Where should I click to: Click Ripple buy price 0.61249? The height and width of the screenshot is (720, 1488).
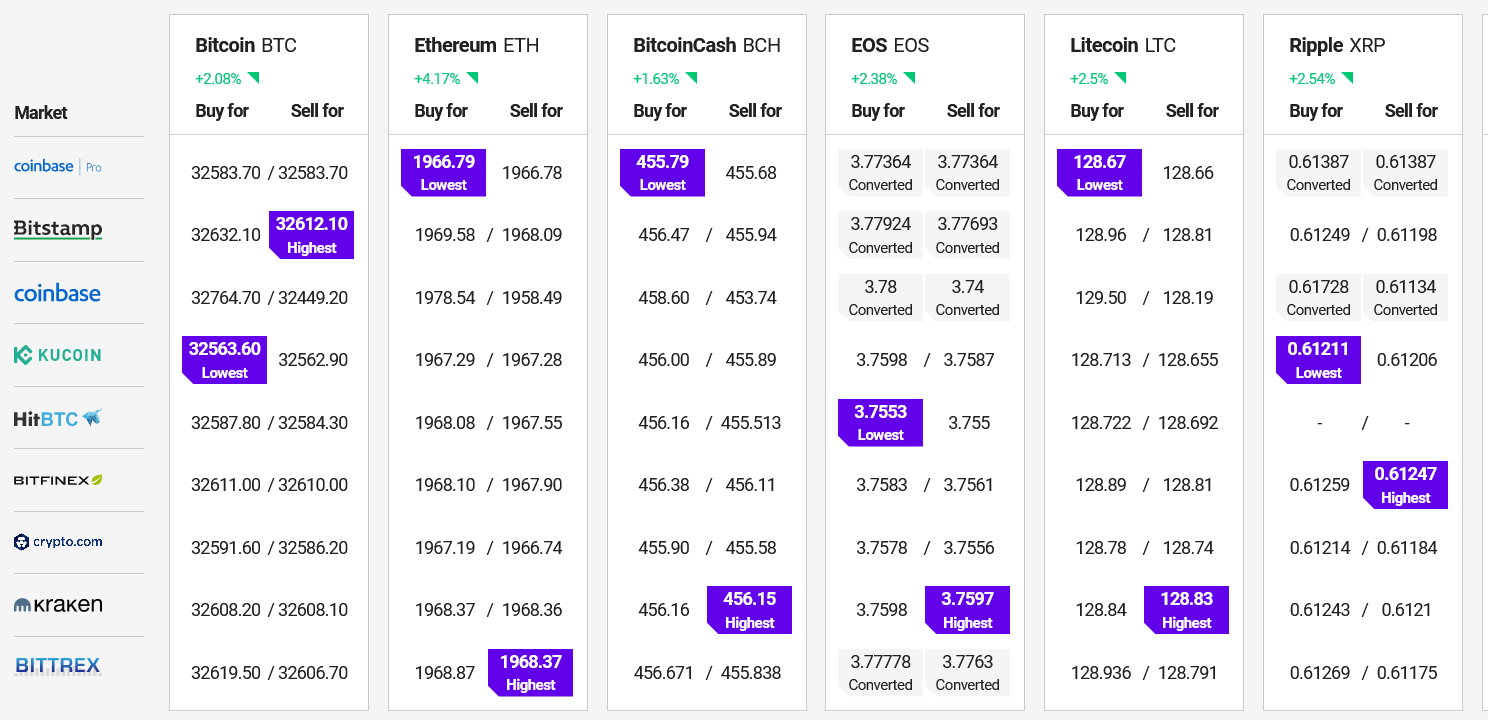point(1320,235)
